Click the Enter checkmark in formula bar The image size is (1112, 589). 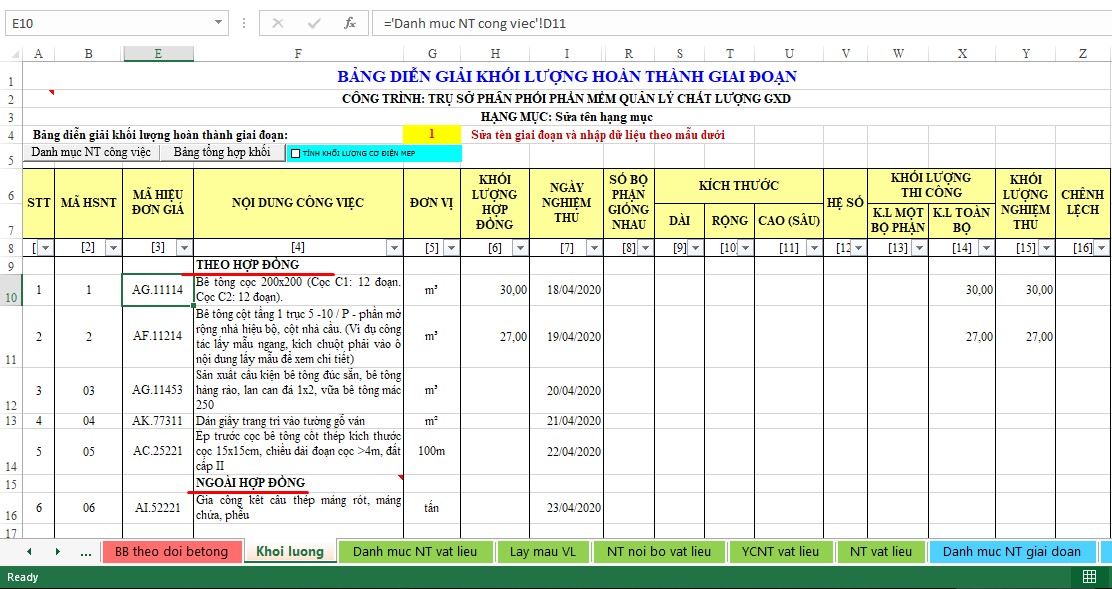coord(314,22)
